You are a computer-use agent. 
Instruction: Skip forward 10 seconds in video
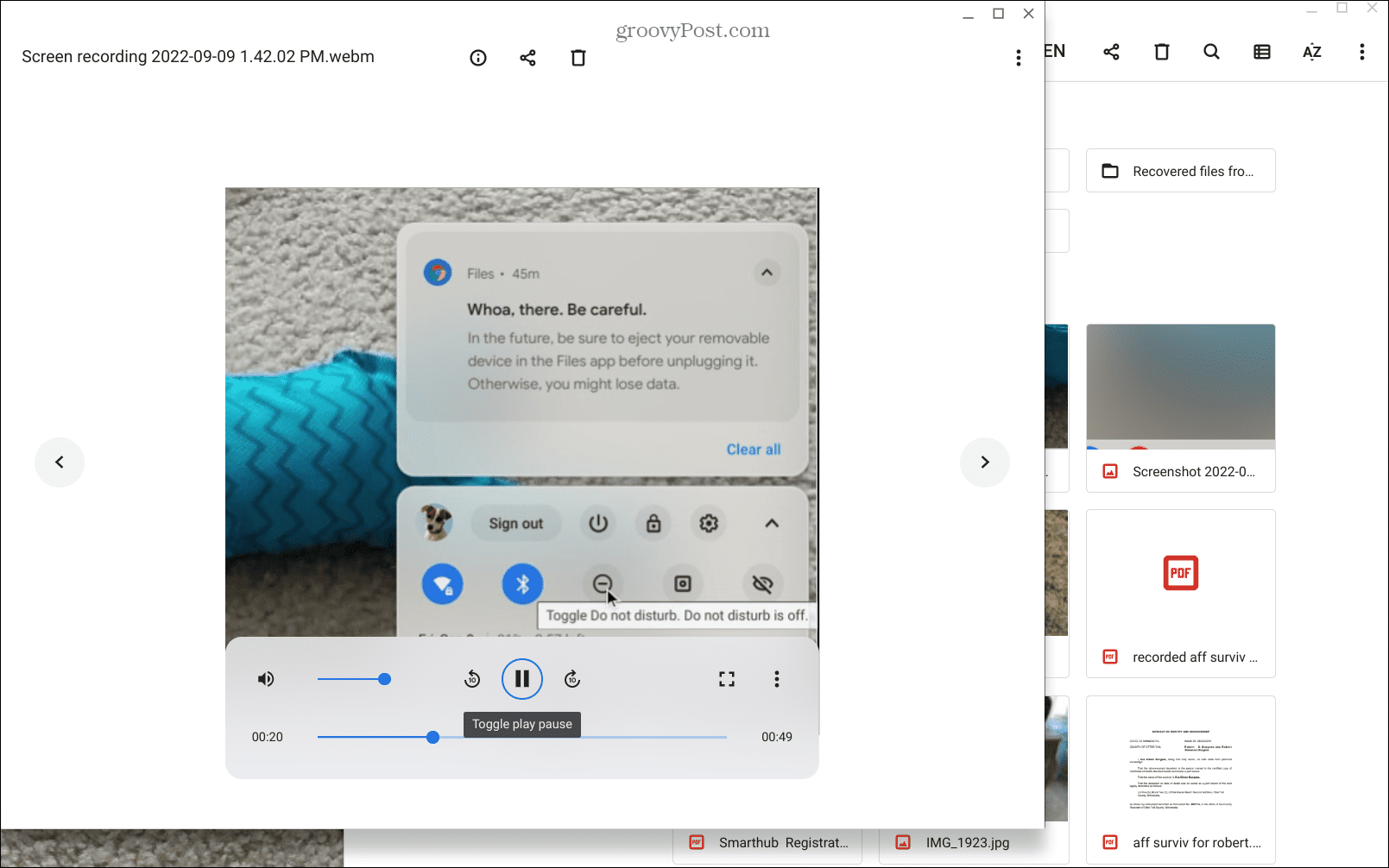[572, 679]
